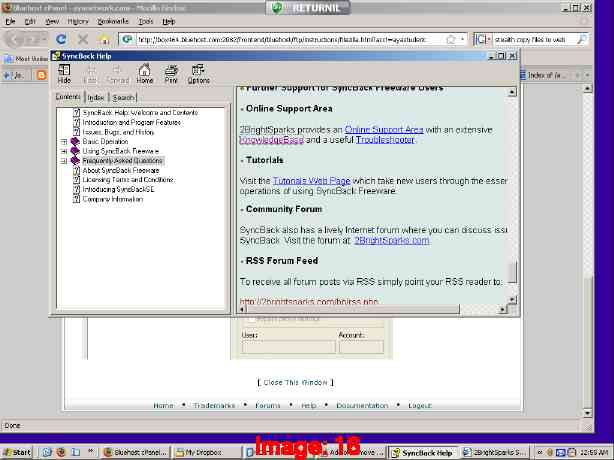Click the bookmark star in the address bar

coord(451,39)
